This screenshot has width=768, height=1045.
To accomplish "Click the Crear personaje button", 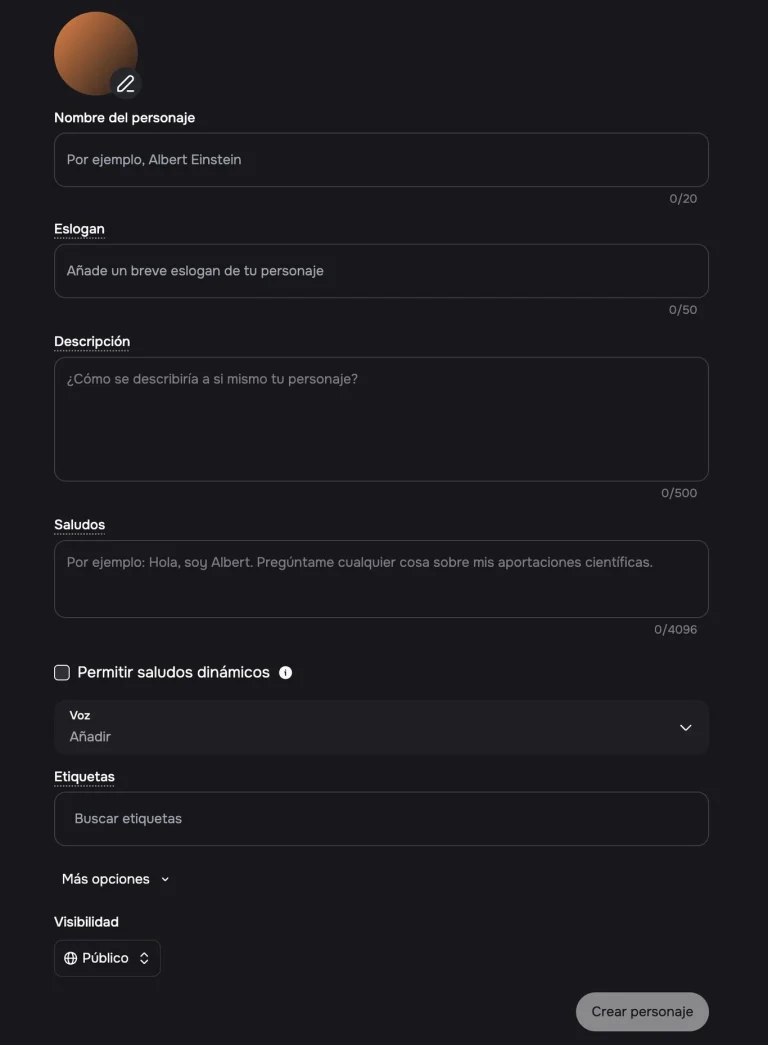I will click(x=642, y=1012).
